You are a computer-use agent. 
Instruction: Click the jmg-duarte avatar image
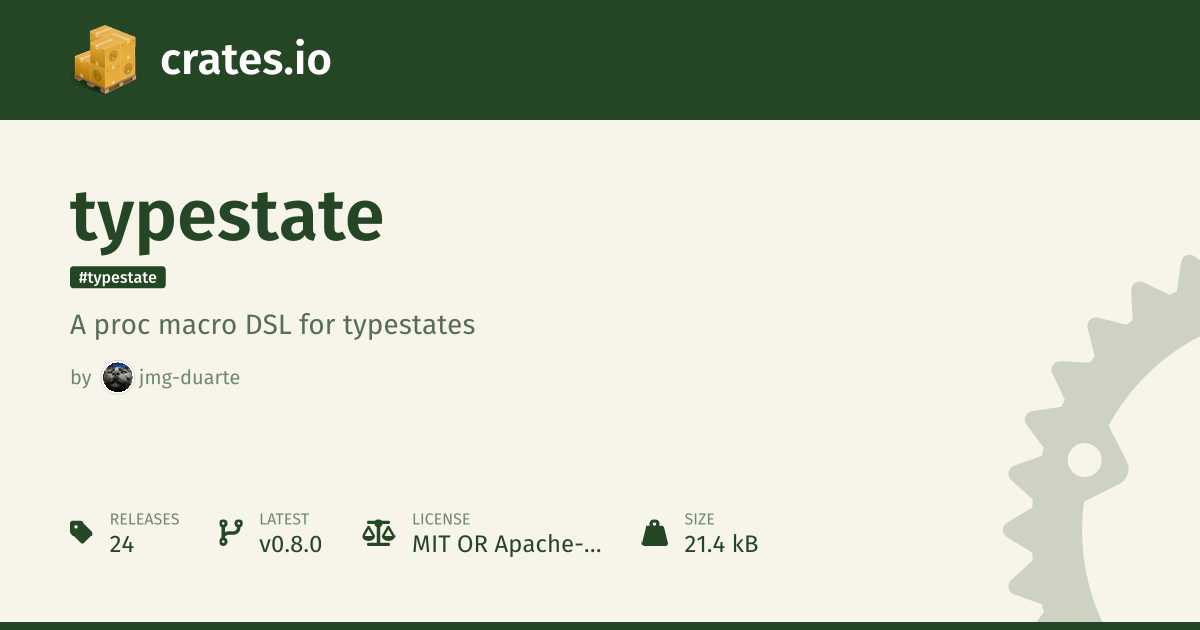[118, 377]
